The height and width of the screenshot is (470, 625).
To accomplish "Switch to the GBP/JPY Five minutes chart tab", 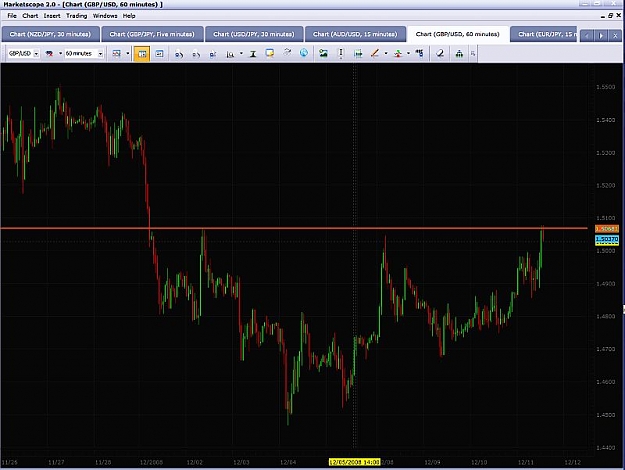I will click(152, 34).
